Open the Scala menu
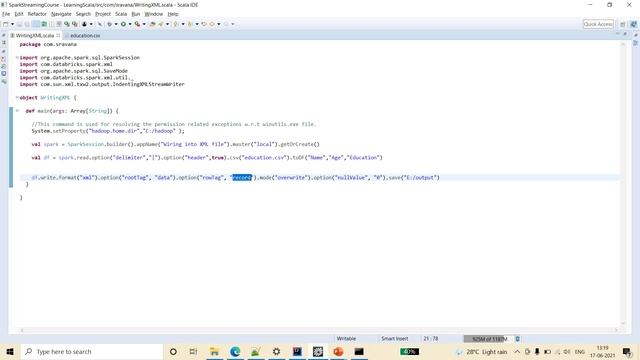The image size is (640, 360). (x=121, y=14)
